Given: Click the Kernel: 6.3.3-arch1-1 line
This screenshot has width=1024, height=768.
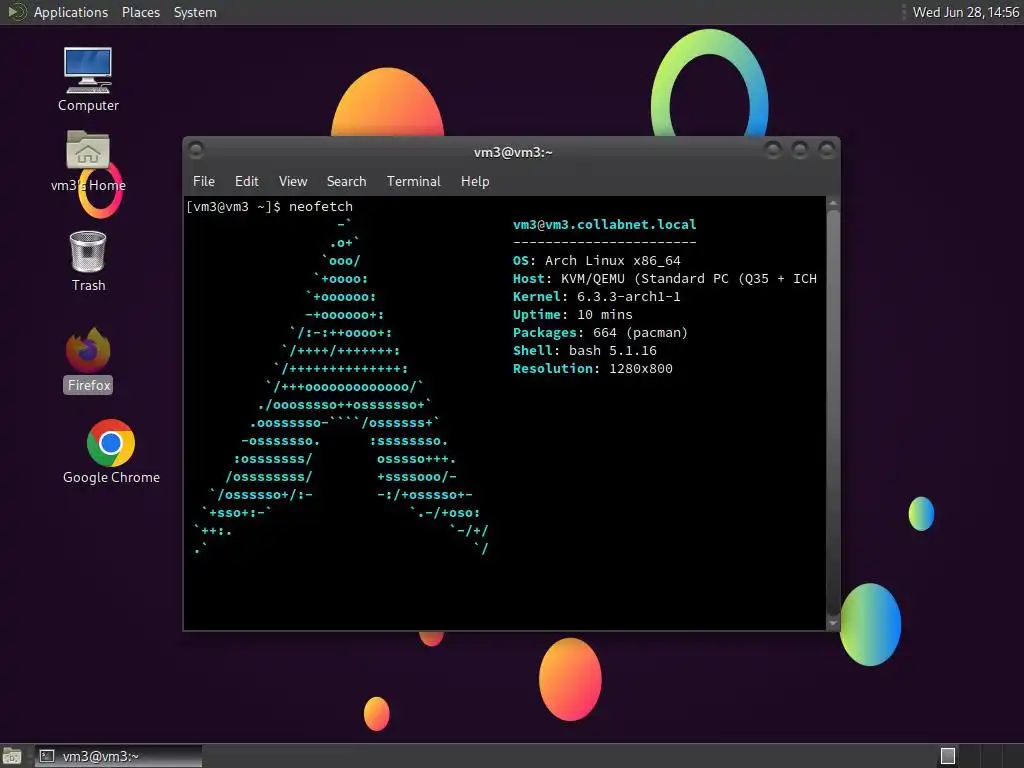Looking at the screenshot, I should [596, 296].
